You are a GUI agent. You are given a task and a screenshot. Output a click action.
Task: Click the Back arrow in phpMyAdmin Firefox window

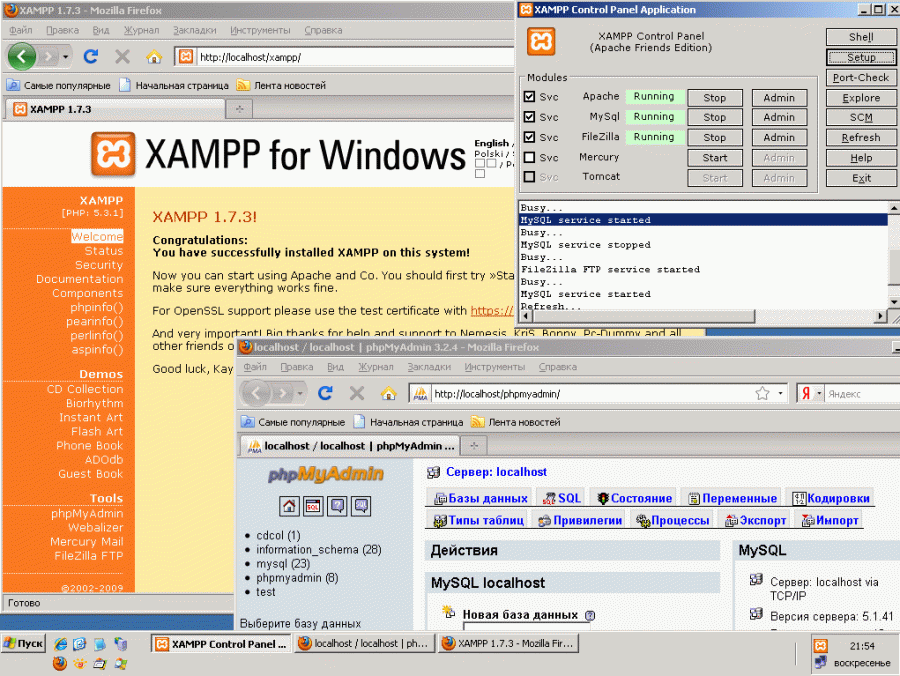256,393
